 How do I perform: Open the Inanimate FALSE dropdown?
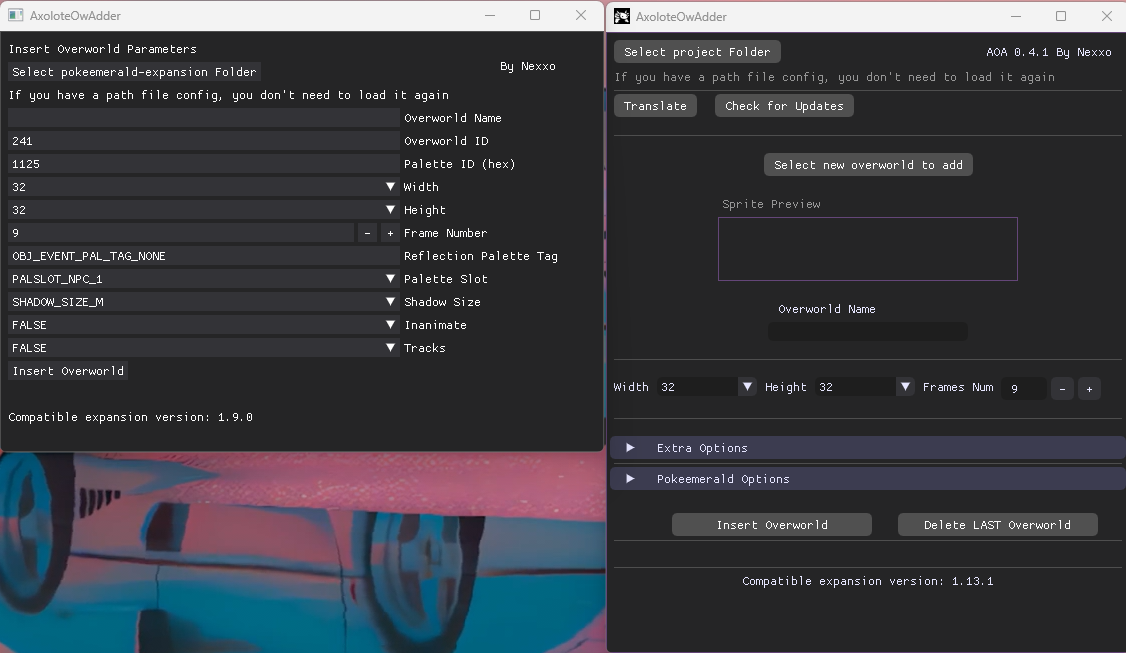pyautogui.click(x=390, y=325)
